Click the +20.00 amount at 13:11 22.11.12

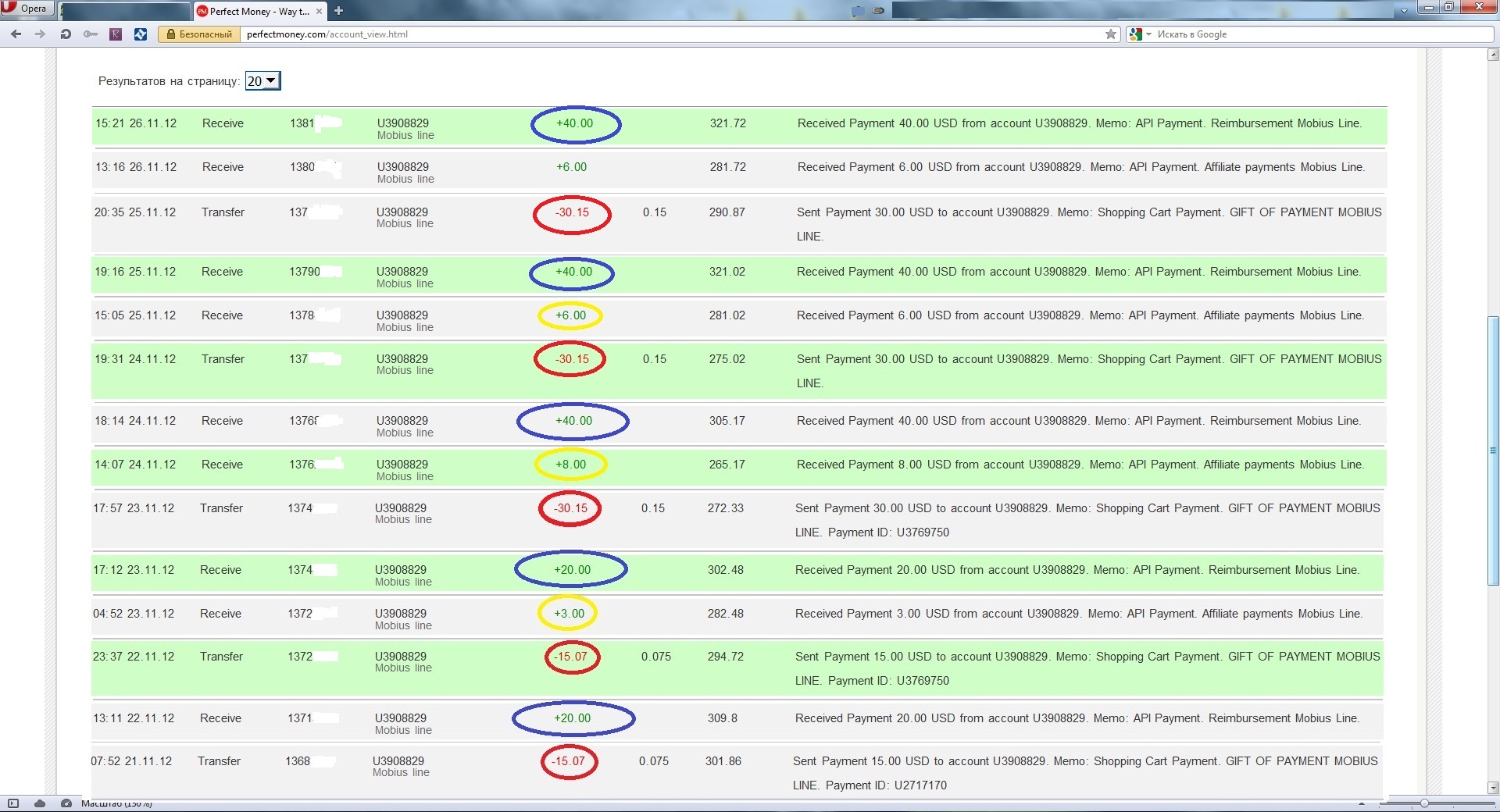(x=572, y=718)
